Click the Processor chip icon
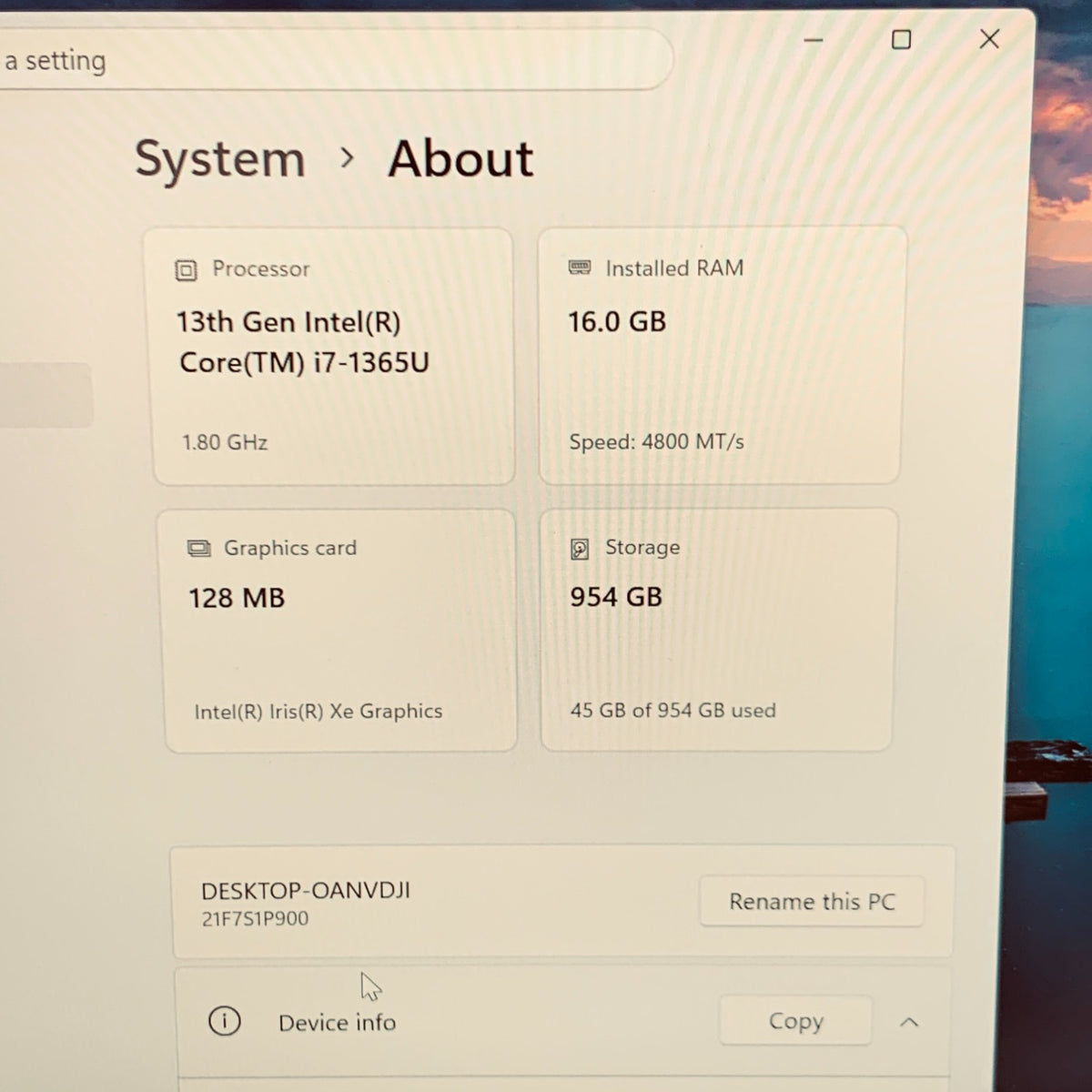The image size is (1092, 1092). [x=186, y=270]
